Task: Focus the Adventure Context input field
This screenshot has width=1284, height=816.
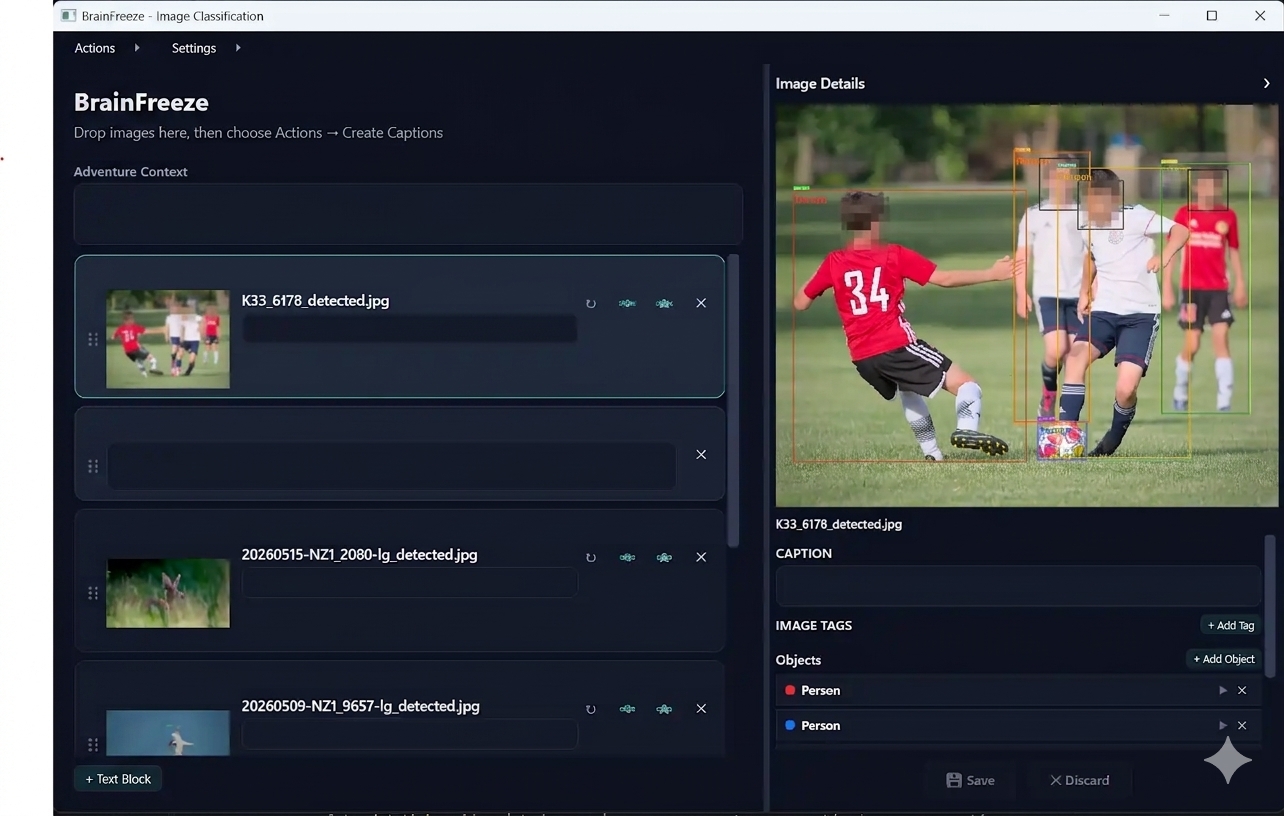Action: point(408,214)
